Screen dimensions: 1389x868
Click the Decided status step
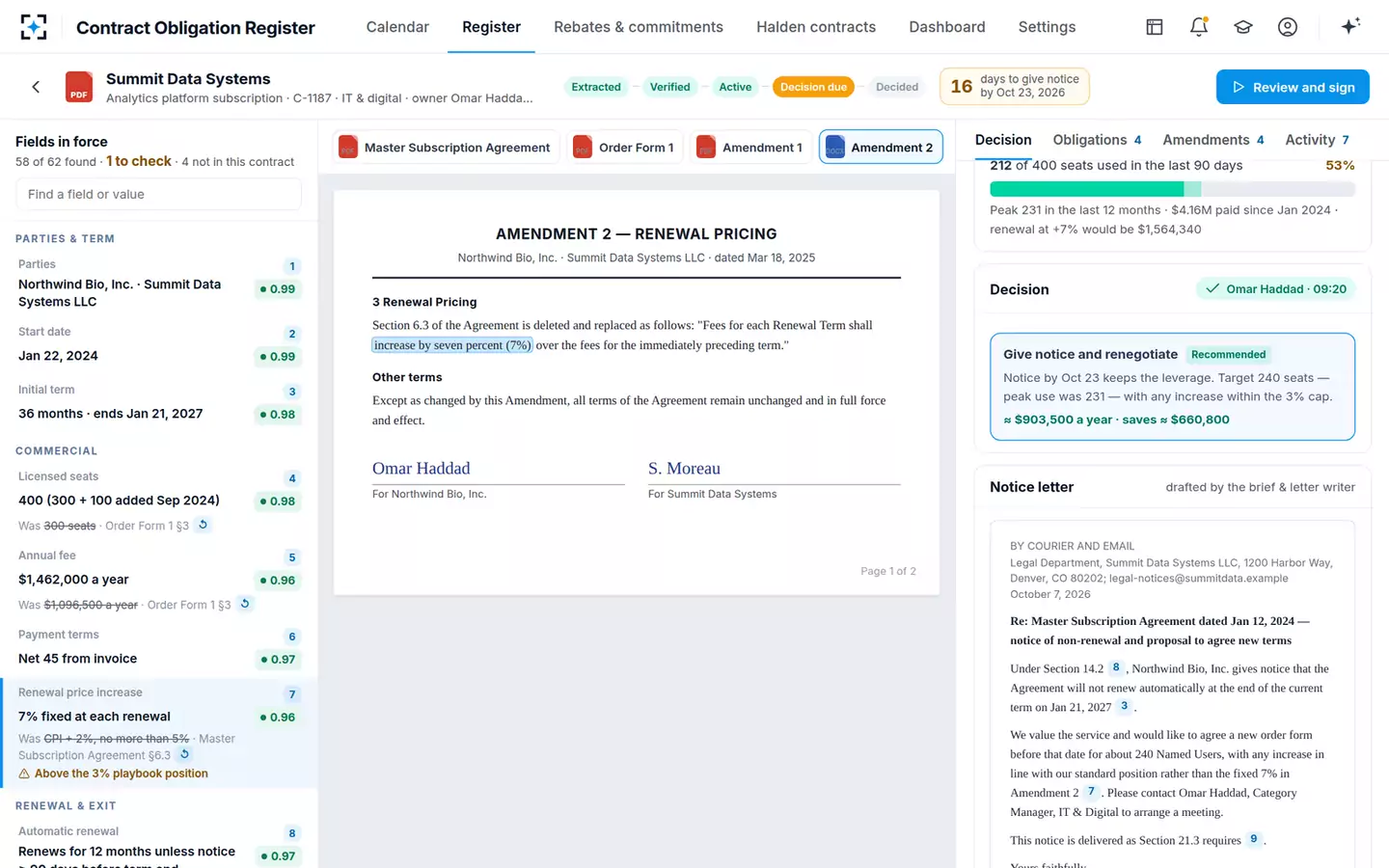(x=897, y=87)
